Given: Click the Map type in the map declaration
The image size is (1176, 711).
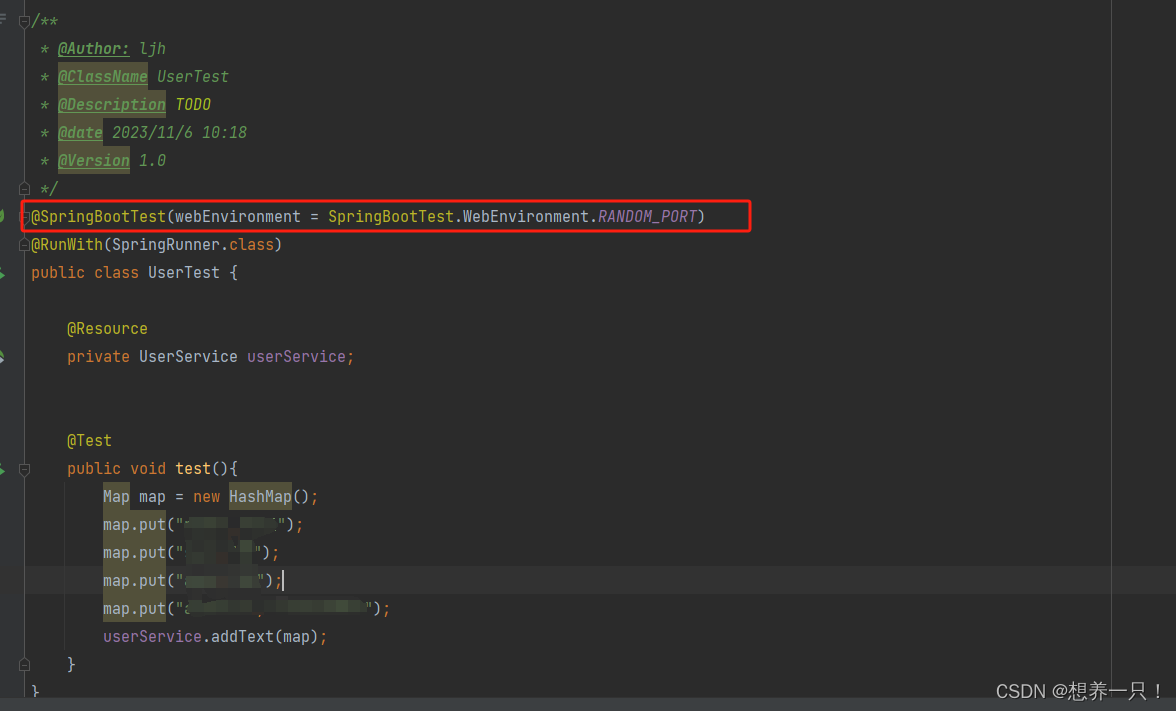Looking at the screenshot, I should (116, 497).
